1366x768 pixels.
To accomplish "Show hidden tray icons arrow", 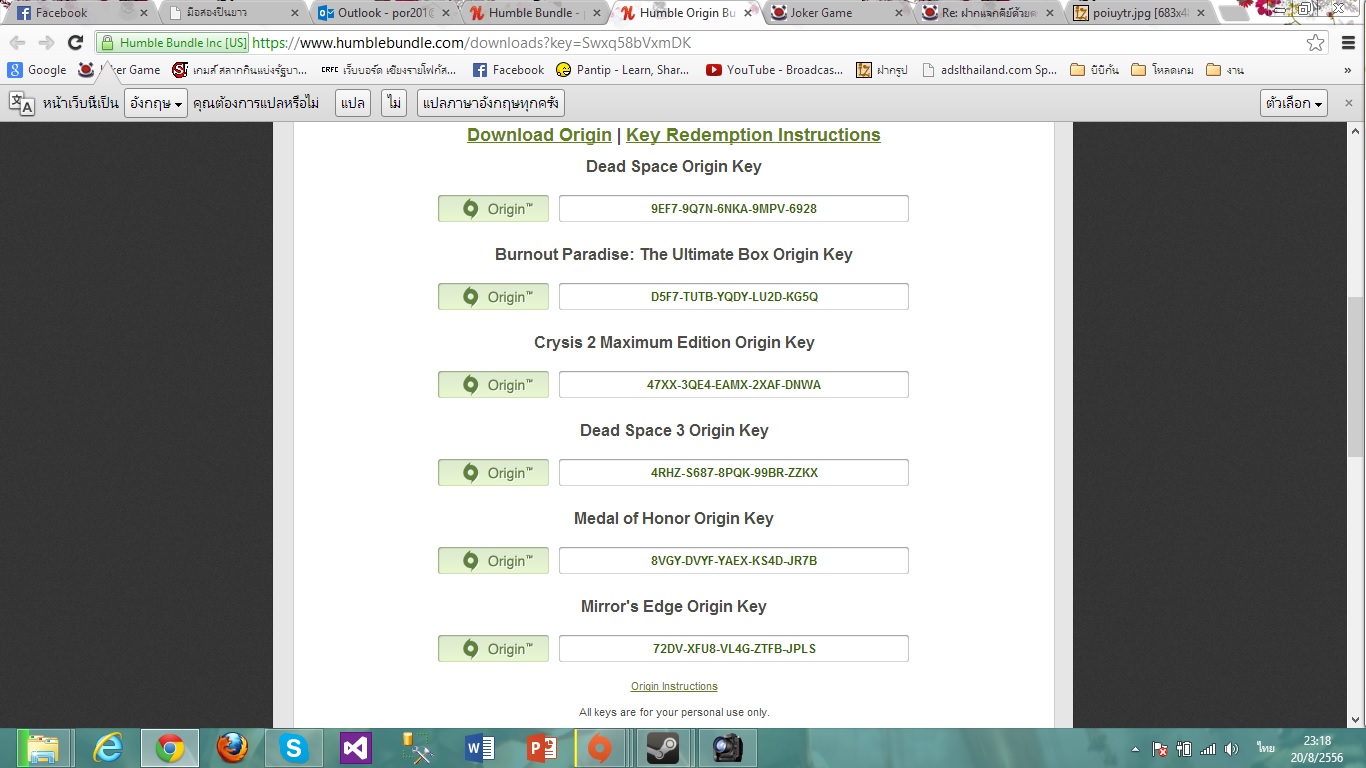I will tap(1136, 749).
